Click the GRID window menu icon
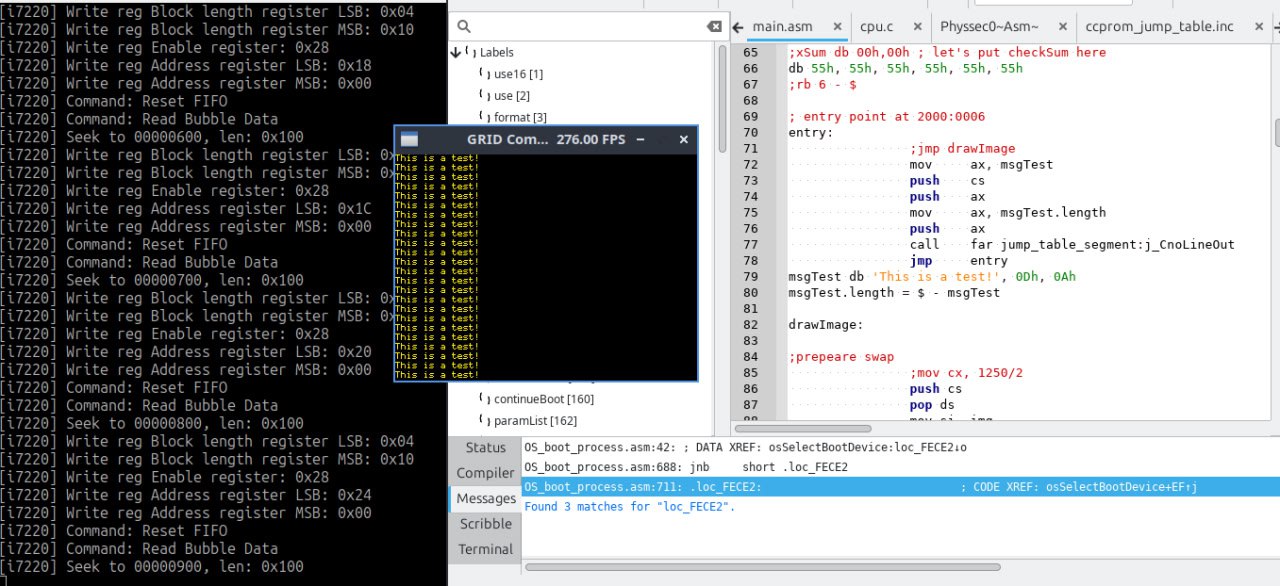The image size is (1280, 586). pyautogui.click(x=408, y=140)
